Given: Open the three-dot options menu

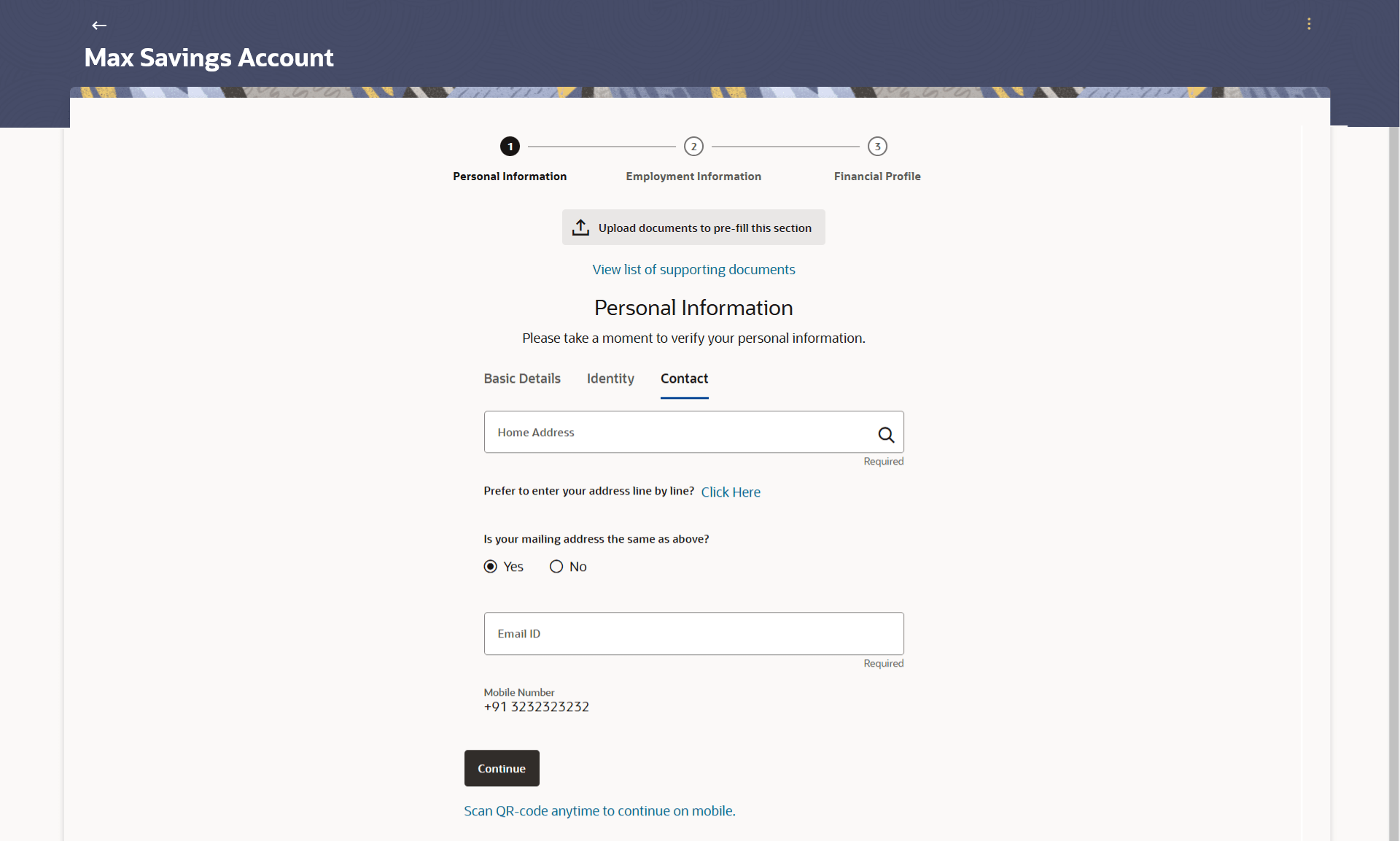Looking at the screenshot, I should coord(1309,24).
